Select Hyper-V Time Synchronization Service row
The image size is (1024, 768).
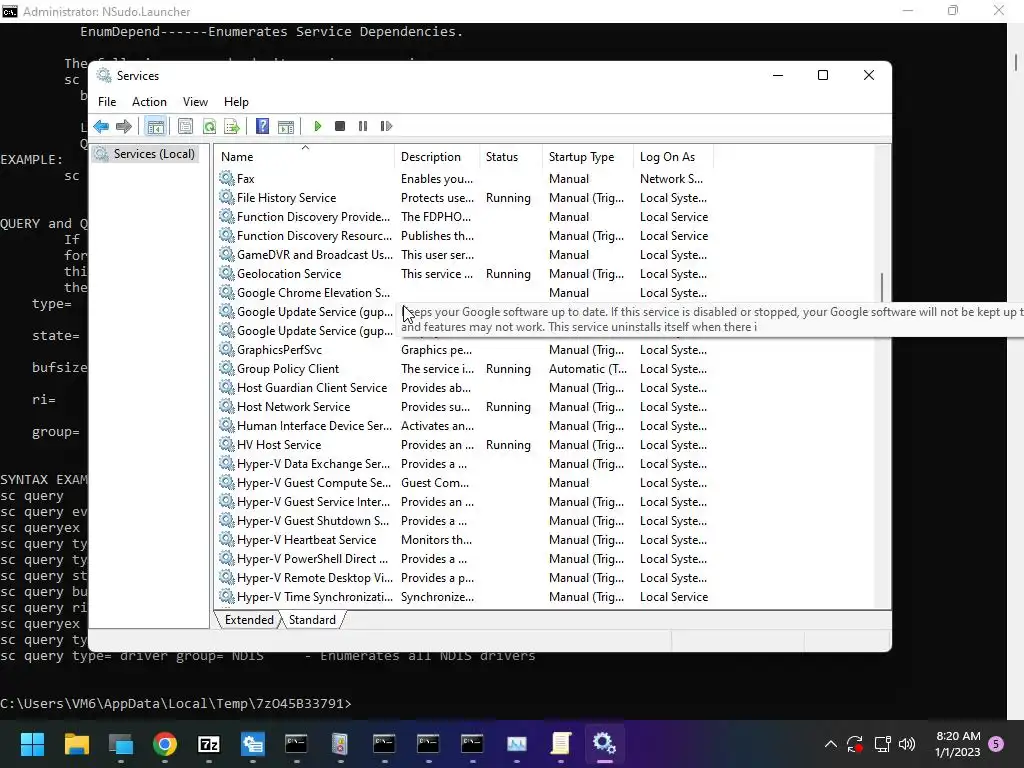[465, 596]
